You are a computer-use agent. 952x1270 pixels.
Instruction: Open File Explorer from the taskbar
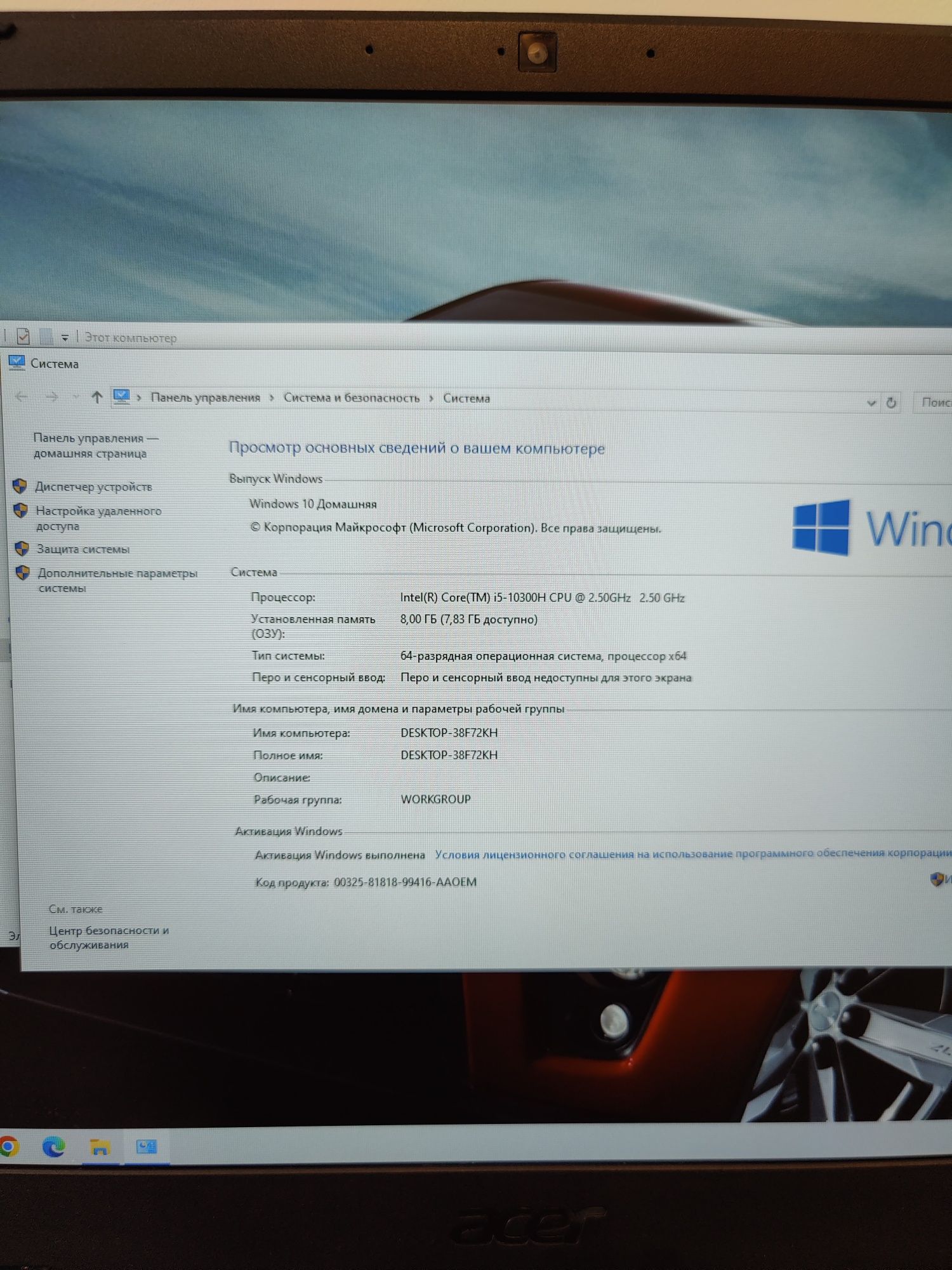coord(100,1147)
